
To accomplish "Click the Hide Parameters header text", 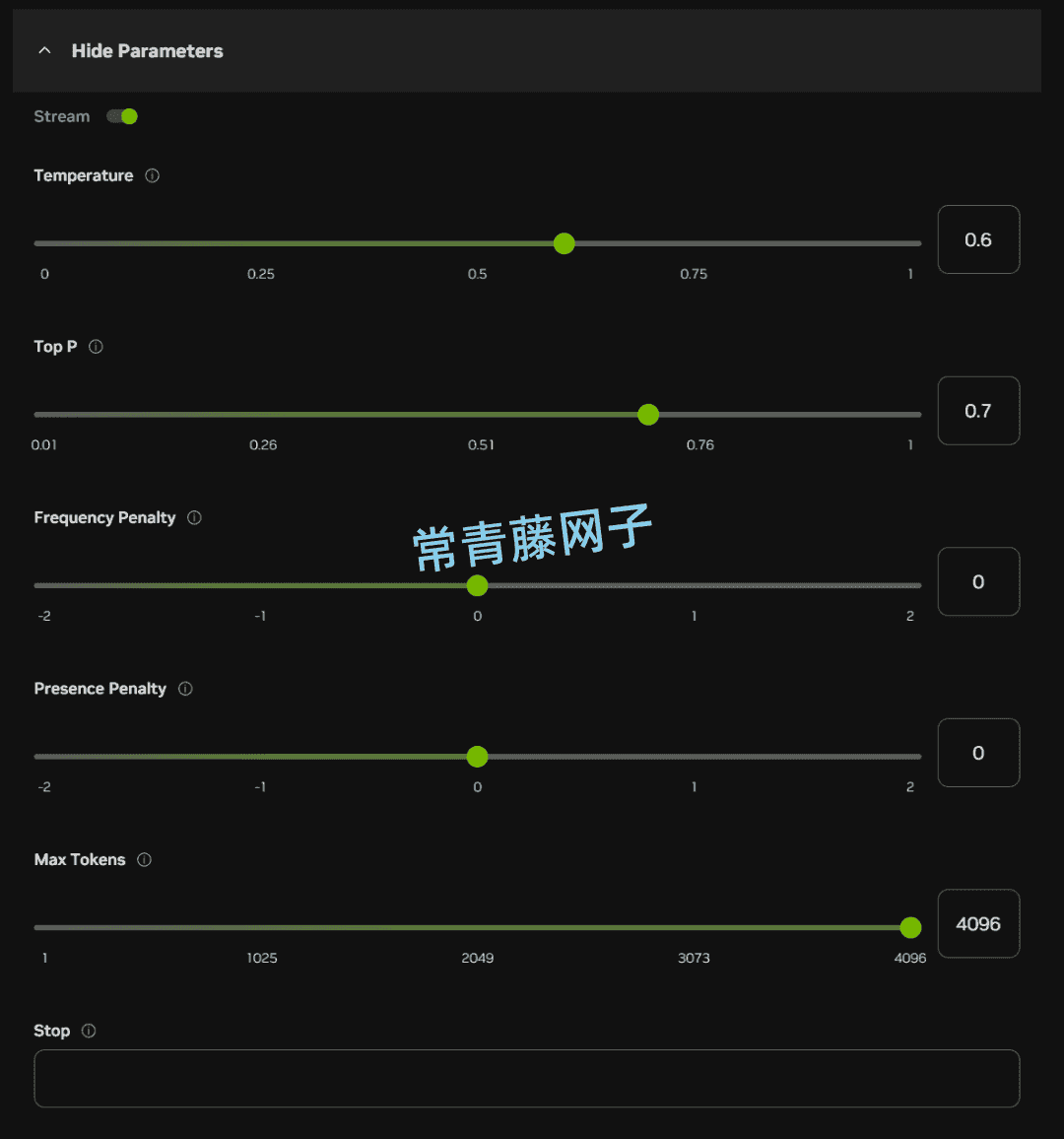I will tap(148, 51).
